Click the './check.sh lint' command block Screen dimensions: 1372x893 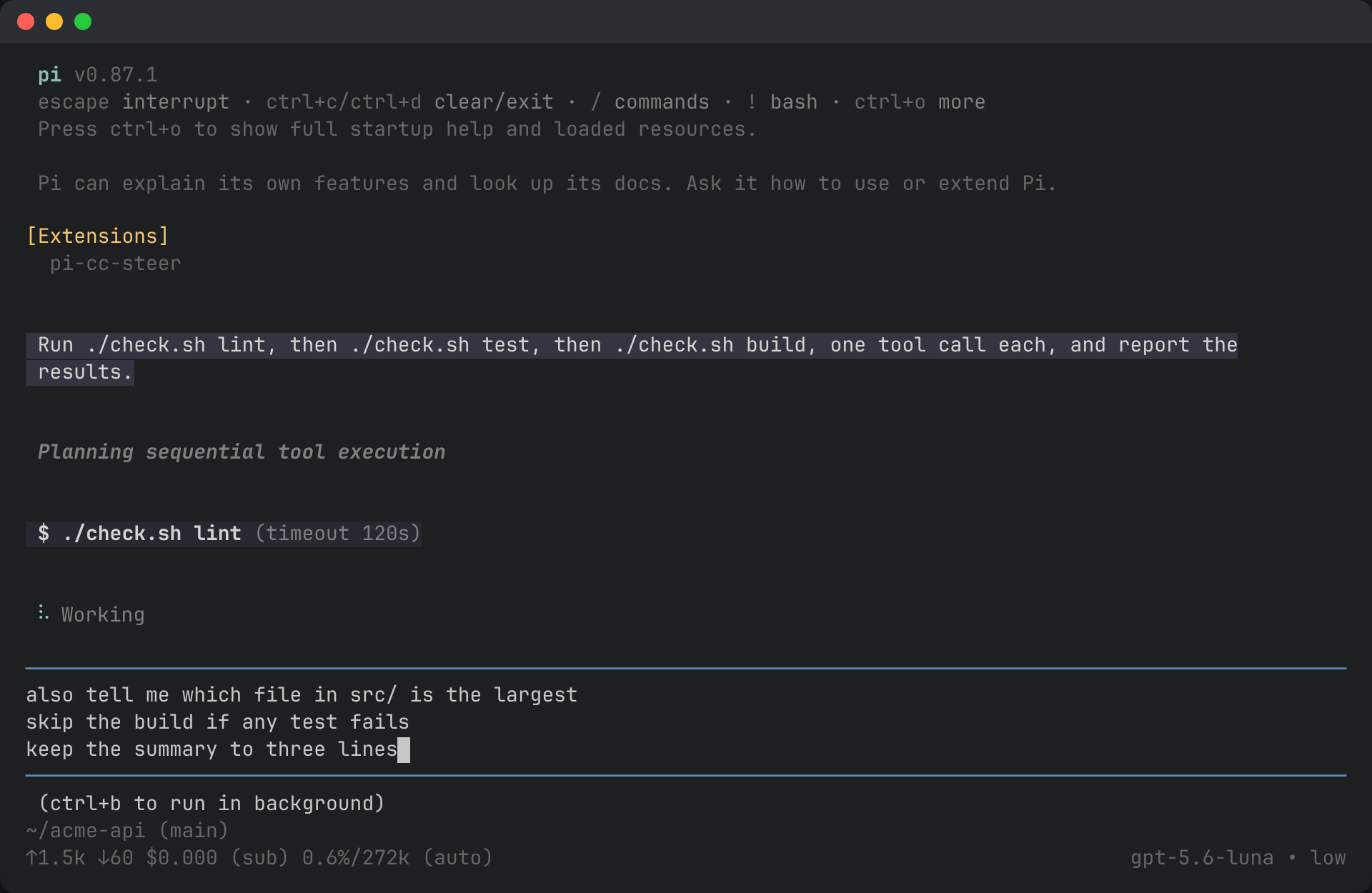pyautogui.click(x=223, y=534)
